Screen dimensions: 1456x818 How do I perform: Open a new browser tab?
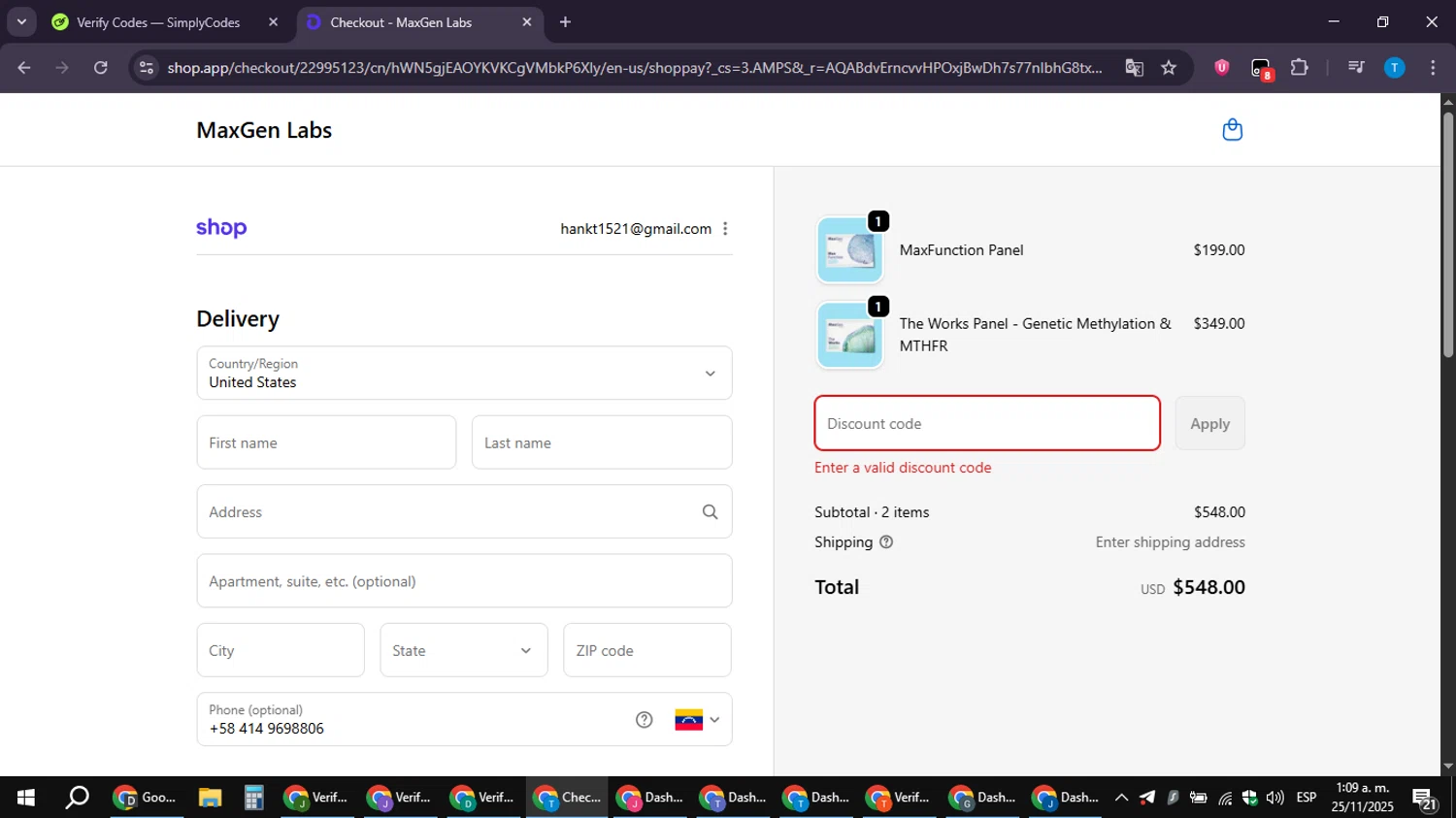coord(565,22)
